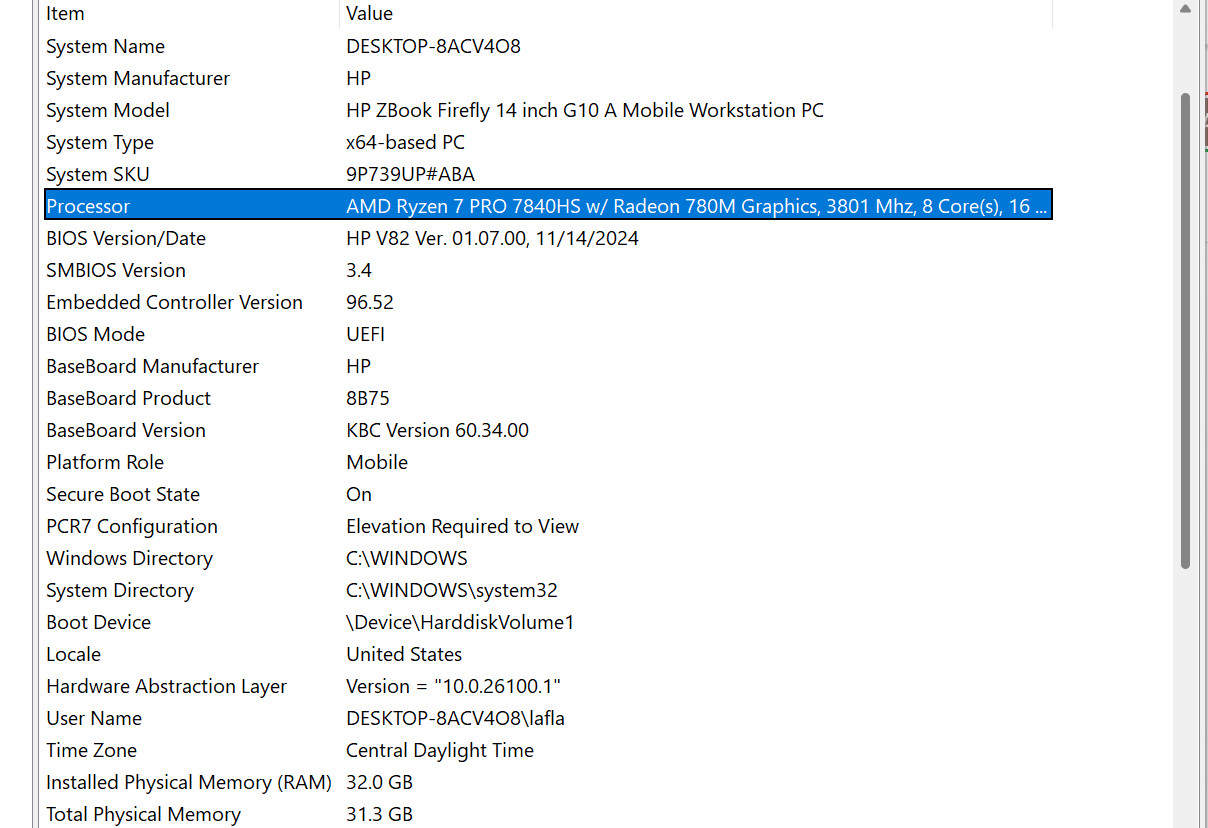The height and width of the screenshot is (828, 1208).
Task: Select the Windows Directory row
Action: pyautogui.click(x=548, y=558)
